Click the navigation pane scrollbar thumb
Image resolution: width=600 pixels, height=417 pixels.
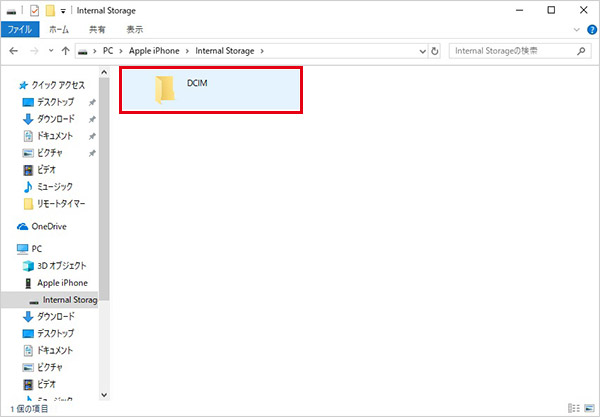pos(104,189)
